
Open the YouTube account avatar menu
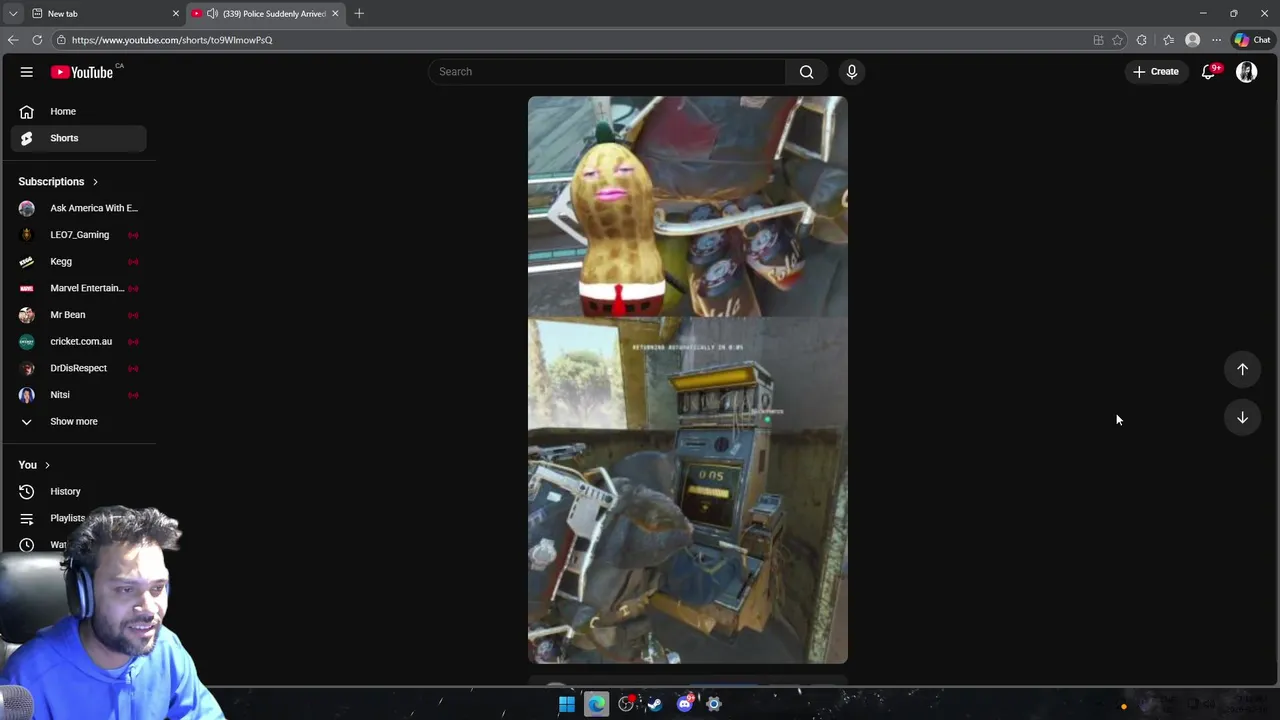1246,72
